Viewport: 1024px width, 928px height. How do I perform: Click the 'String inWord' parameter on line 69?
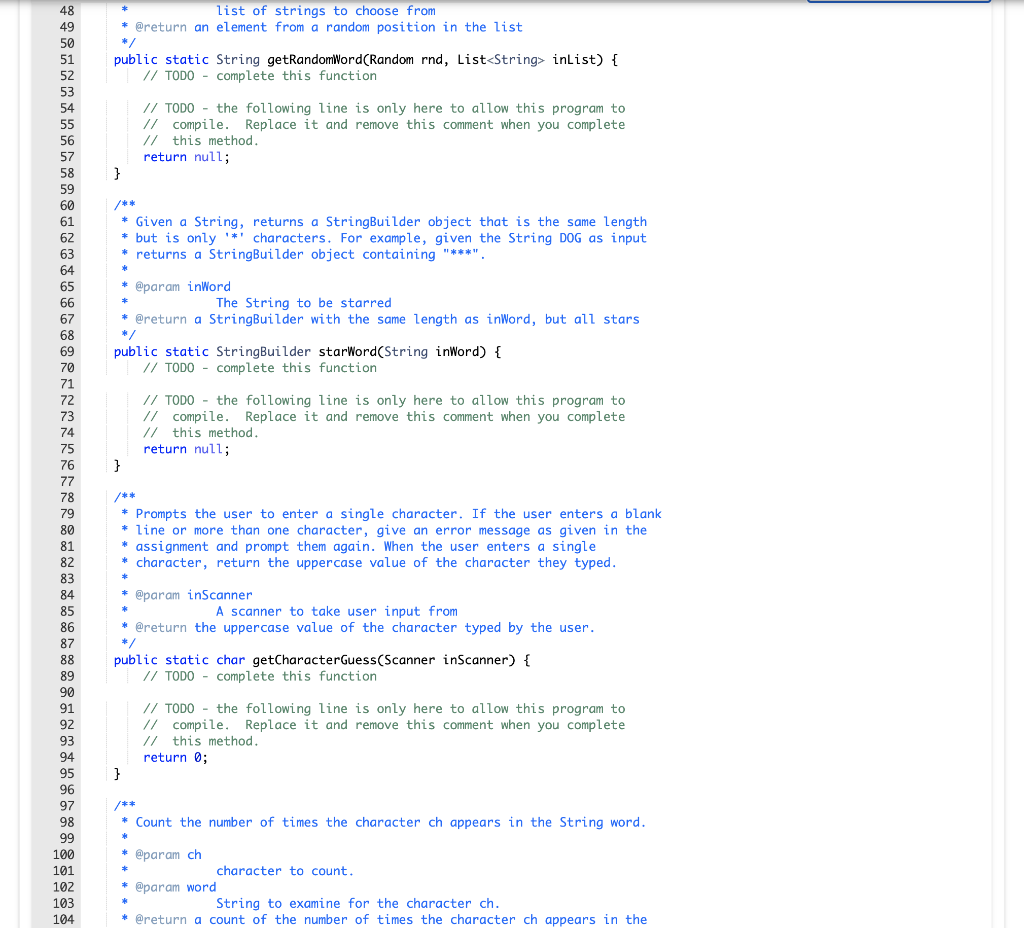431,351
